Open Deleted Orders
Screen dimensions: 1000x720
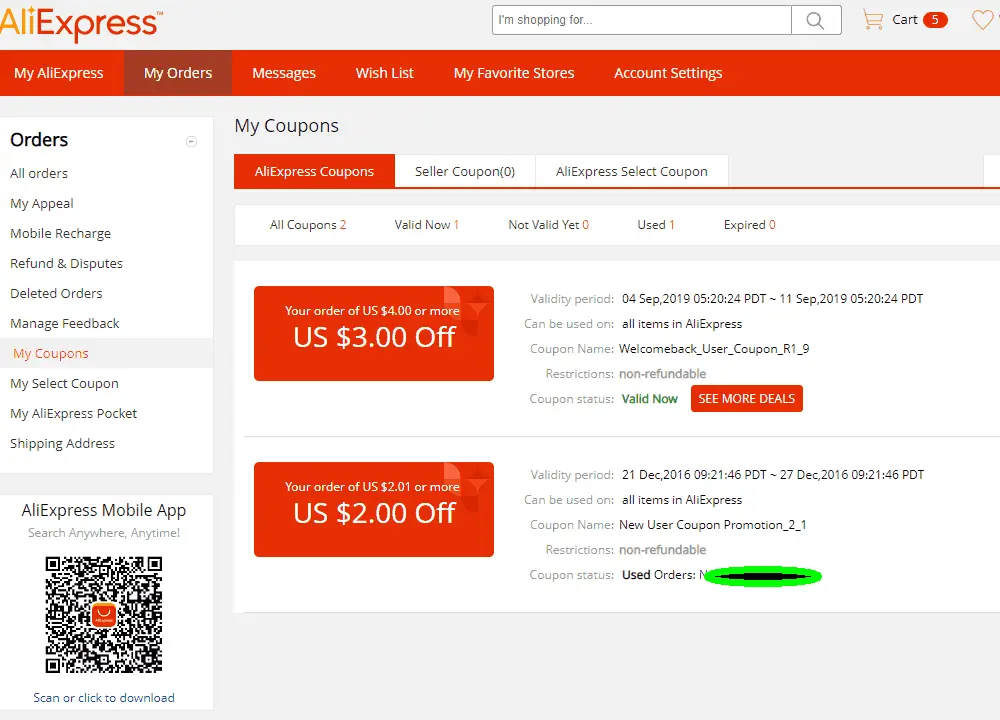pos(56,293)
